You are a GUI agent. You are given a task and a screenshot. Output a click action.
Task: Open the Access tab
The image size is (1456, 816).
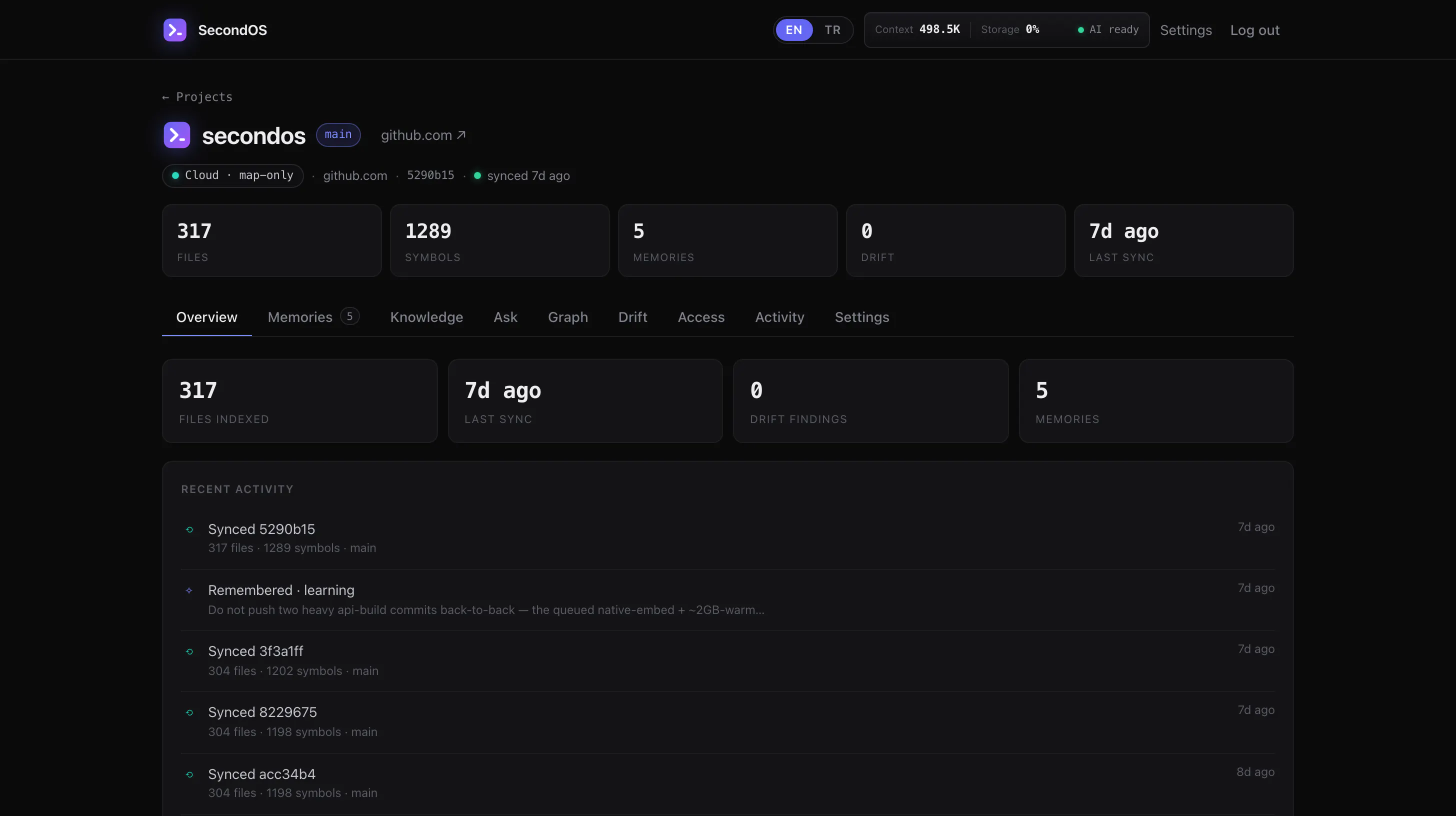(701, 317)
